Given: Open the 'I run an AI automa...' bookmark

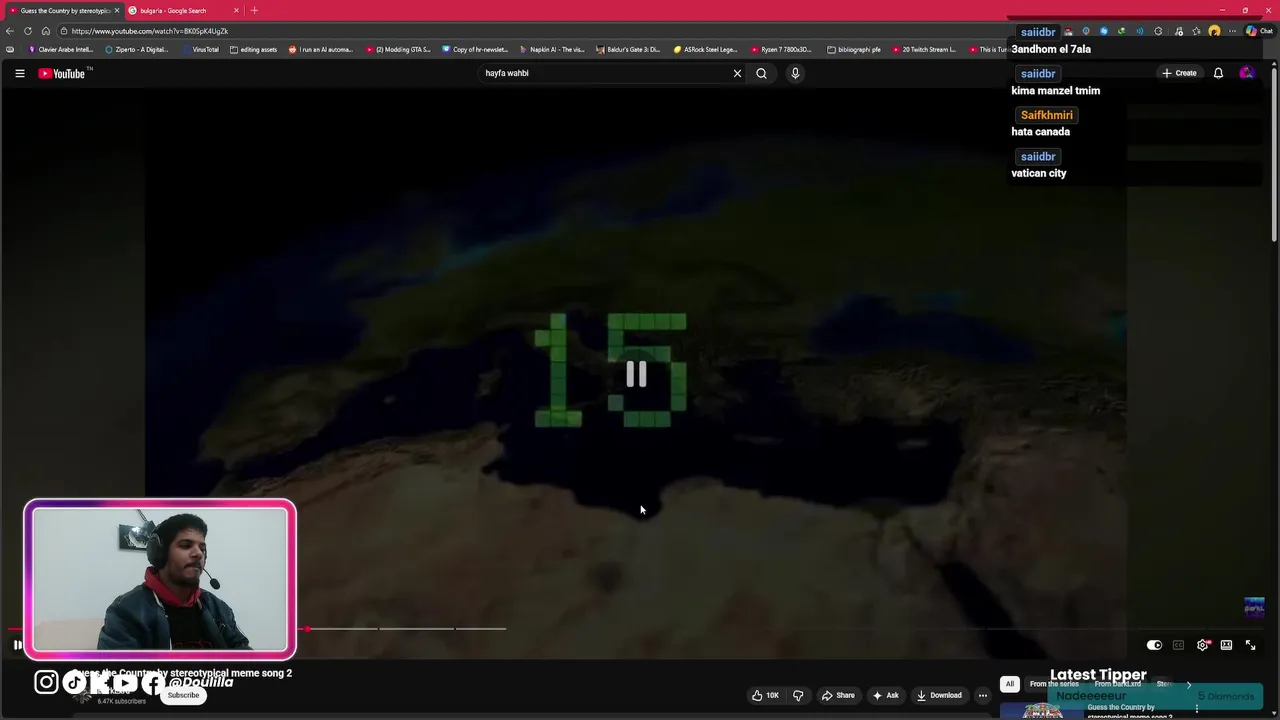Looking at the screenshot, I should click(x=321, y=49).
